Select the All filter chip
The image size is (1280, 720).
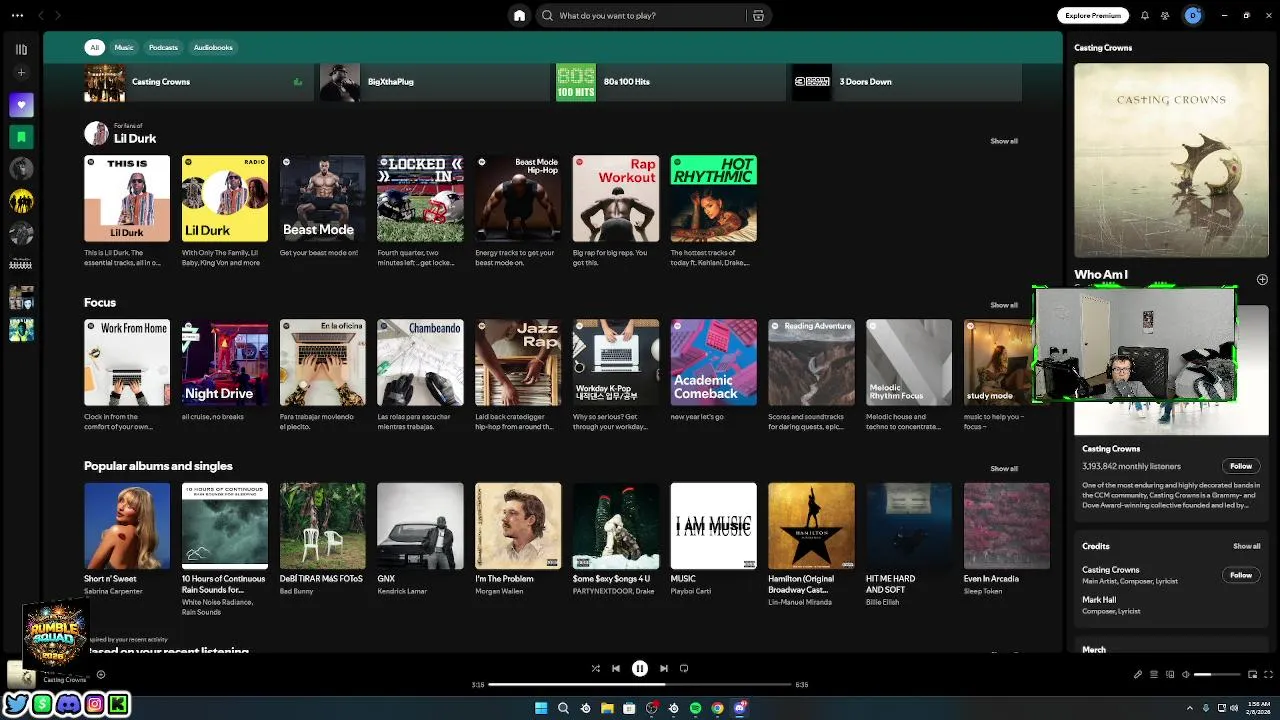(95, 47)
